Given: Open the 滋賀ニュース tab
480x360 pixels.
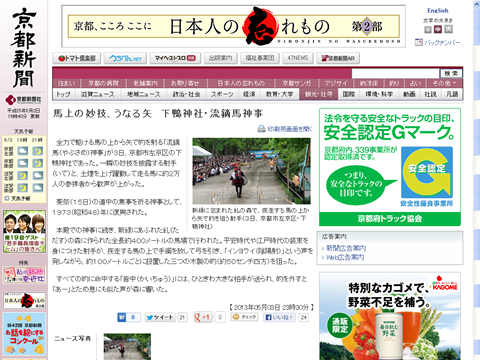Looking at the screenshot, I should point(98,94).
